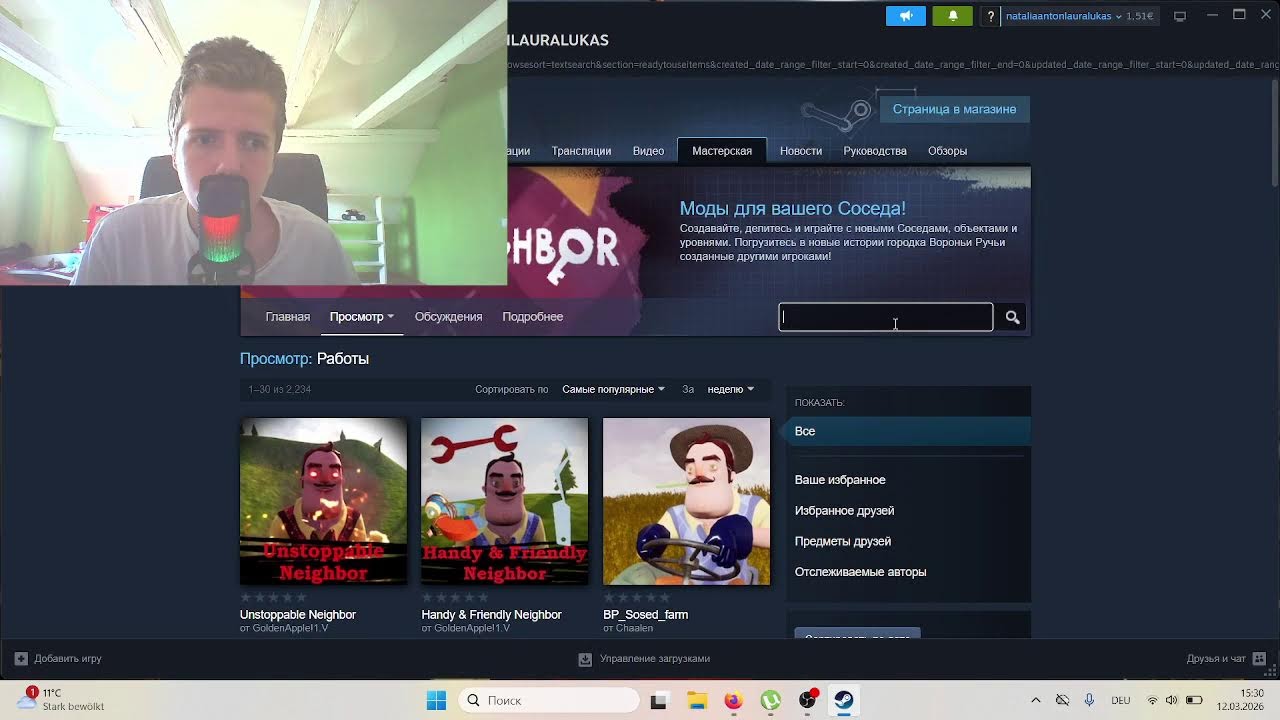Screen dimensions: 1280x720
Task: Click the downloads icon beside Управление загрузками
Action: point(585,659)
